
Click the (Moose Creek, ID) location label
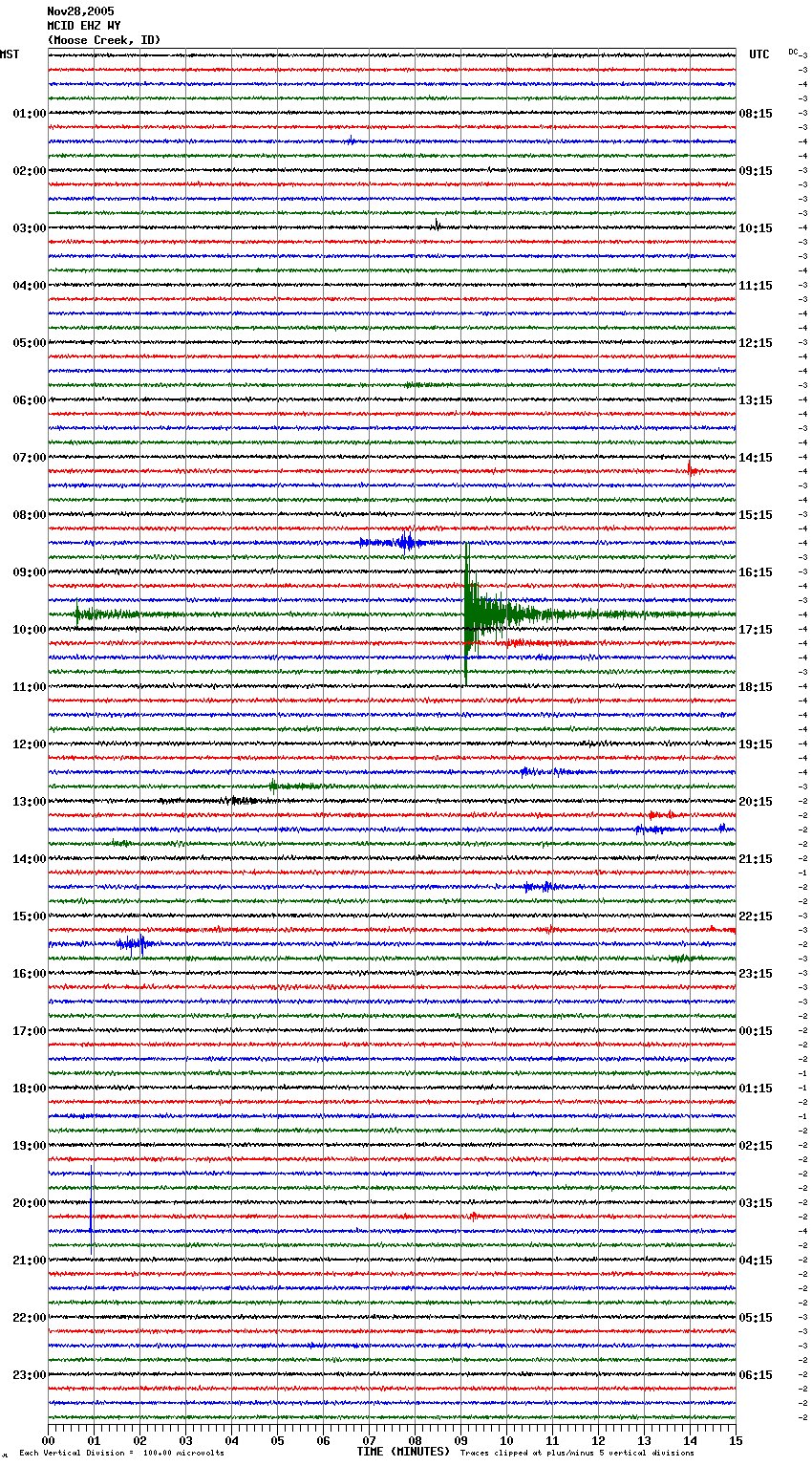click(104, 40)
